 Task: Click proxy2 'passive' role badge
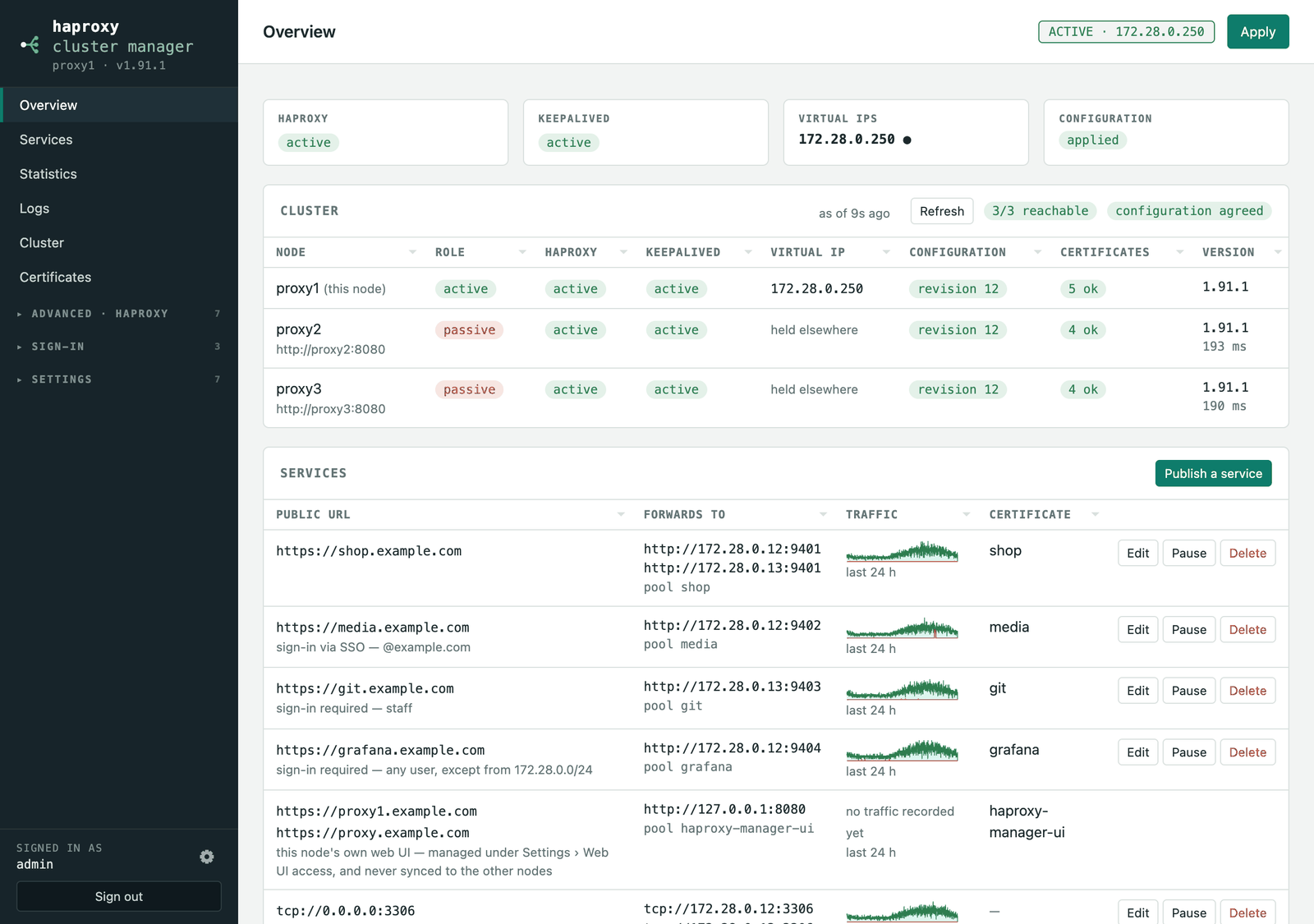(469, 330)
